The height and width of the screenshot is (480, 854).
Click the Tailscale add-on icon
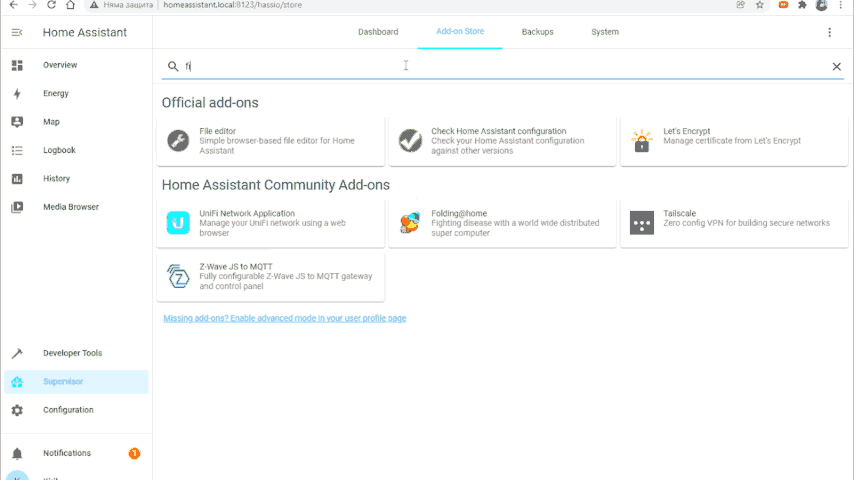642,223
